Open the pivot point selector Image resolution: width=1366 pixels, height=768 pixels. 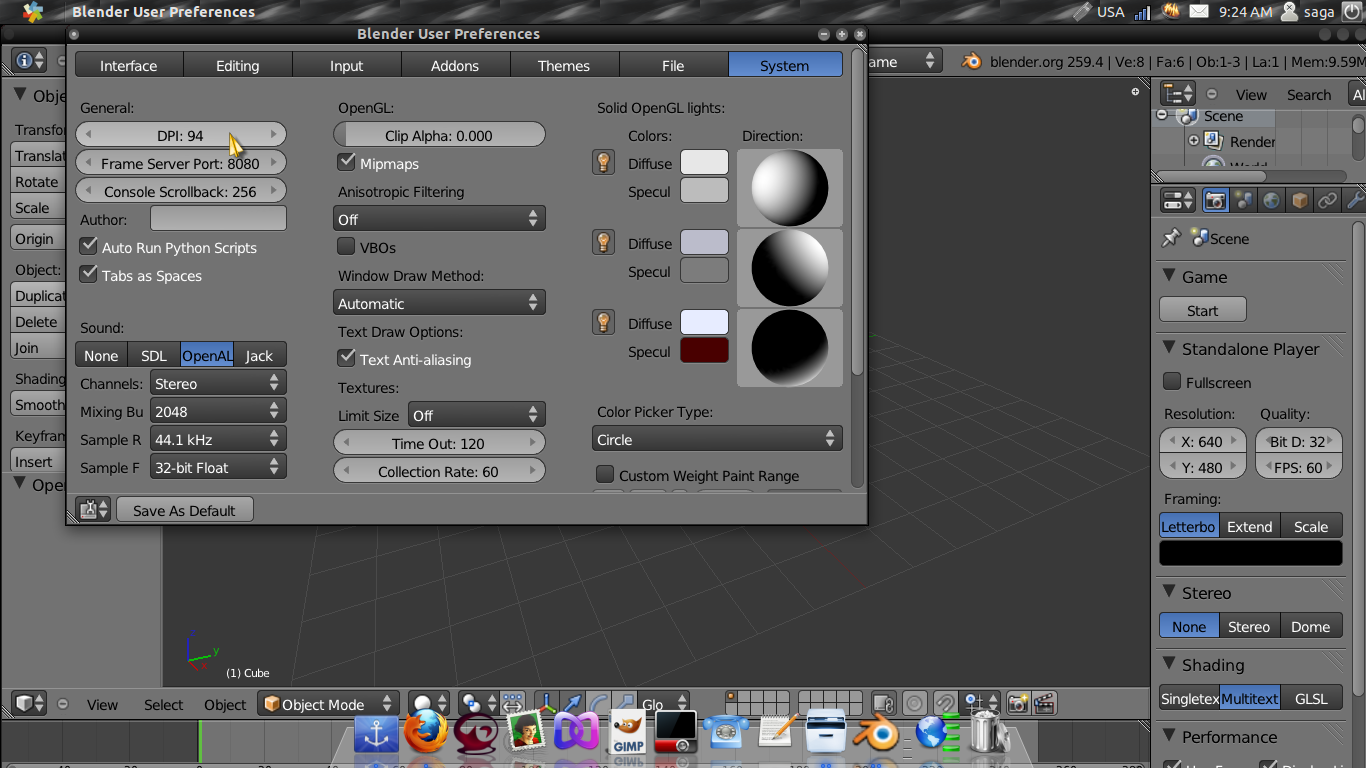pos(478,703)
